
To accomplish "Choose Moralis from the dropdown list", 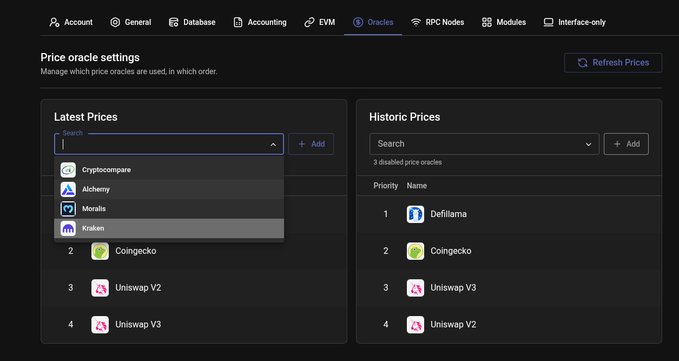I will tap(169, 209).
